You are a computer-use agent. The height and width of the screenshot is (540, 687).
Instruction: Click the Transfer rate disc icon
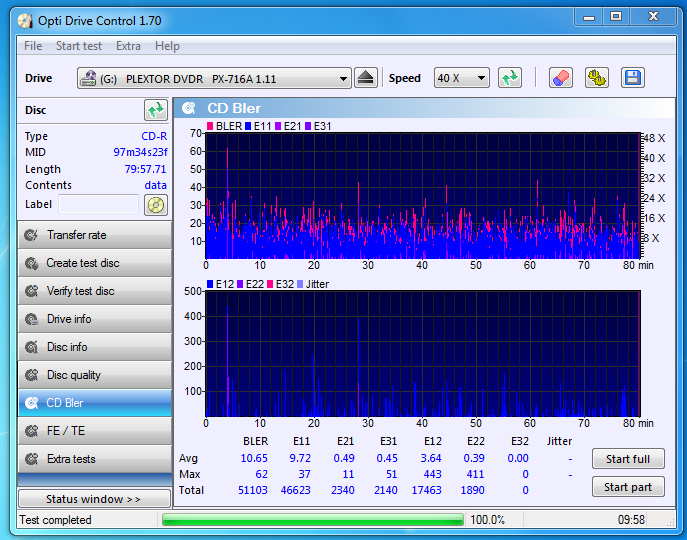pyautogui.click(x=31, y=235)
